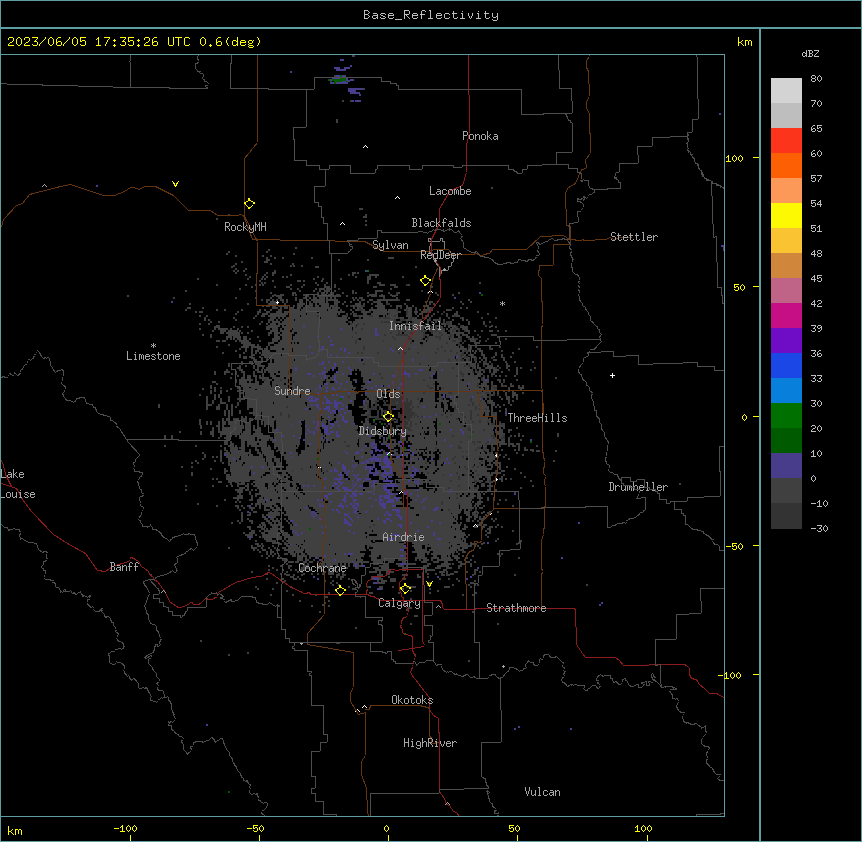Select the 36 dBZ blue color swatch
The height and width of the screenshot is (842, 862).
[x=786, y=365]
